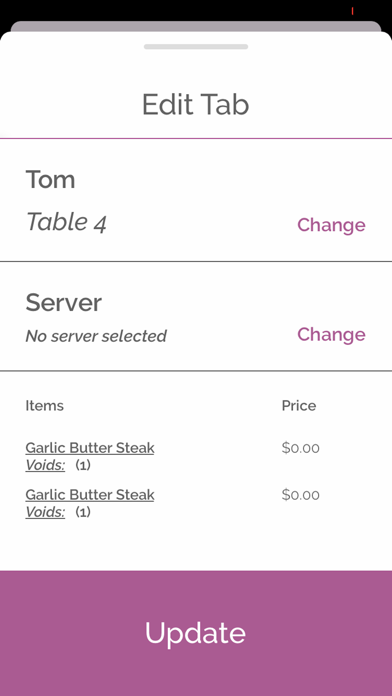The image size is (392, 696).
Task: Select Voids label under first steak item
Action: (x=45, y=465)
